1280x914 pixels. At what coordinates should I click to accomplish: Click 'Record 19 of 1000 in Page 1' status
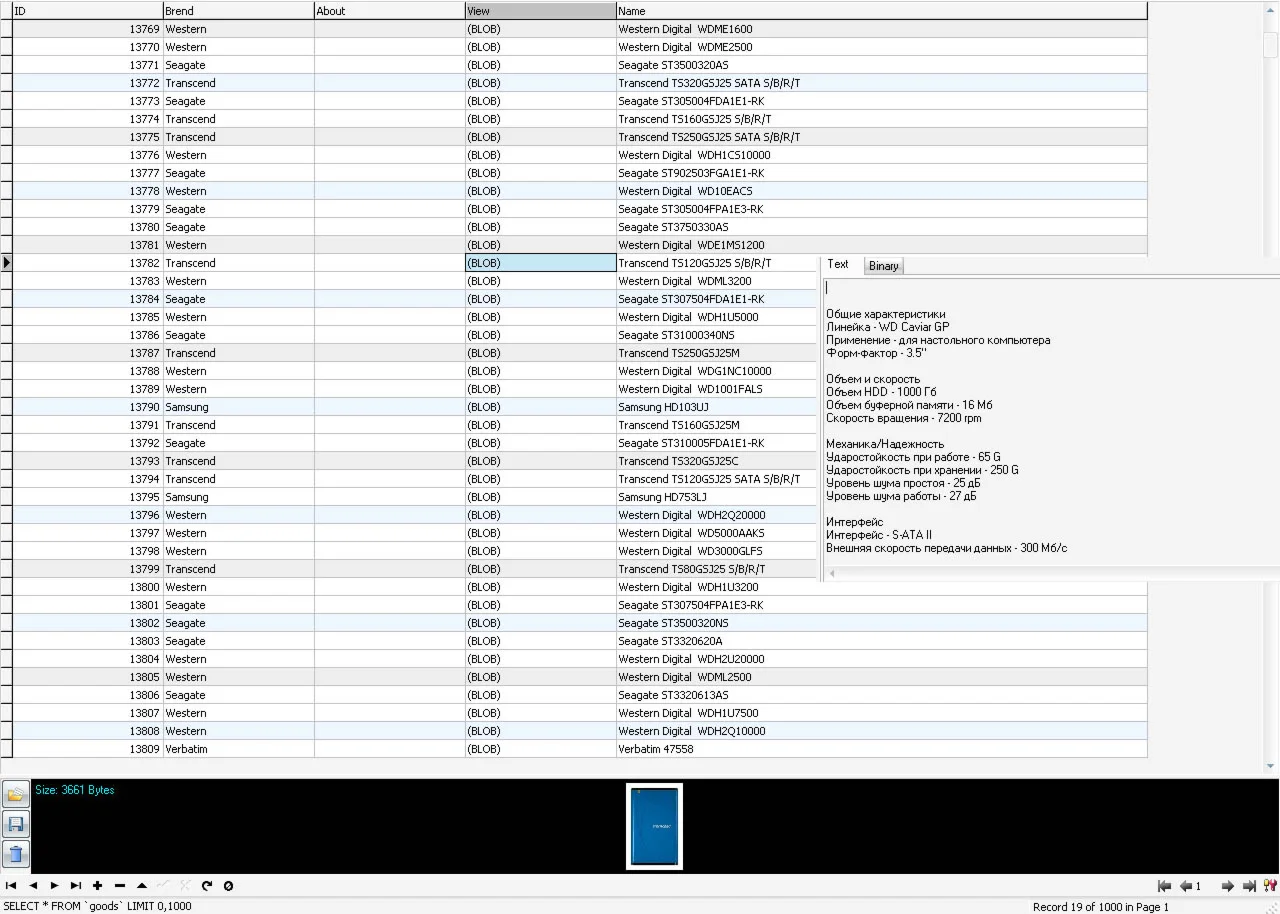pos(1100,907)
